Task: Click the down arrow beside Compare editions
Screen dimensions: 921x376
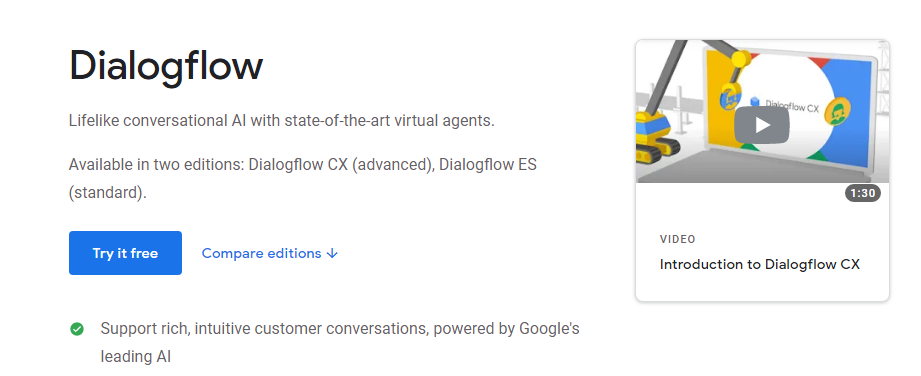Action: click(332, 253)
